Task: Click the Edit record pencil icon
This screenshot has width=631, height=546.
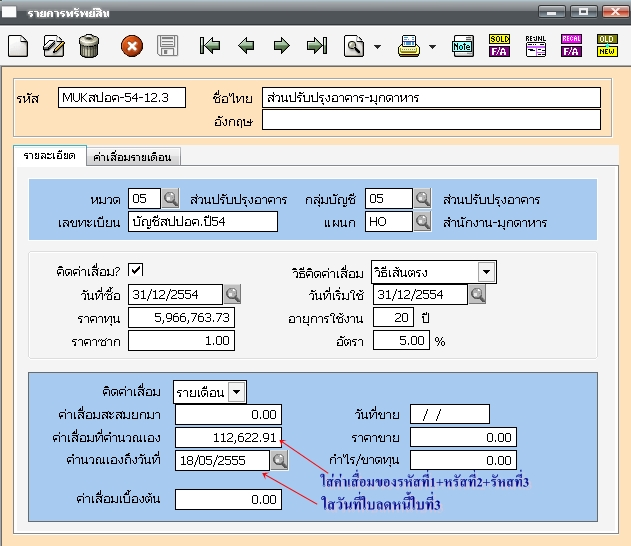Action: click(53, 46)
